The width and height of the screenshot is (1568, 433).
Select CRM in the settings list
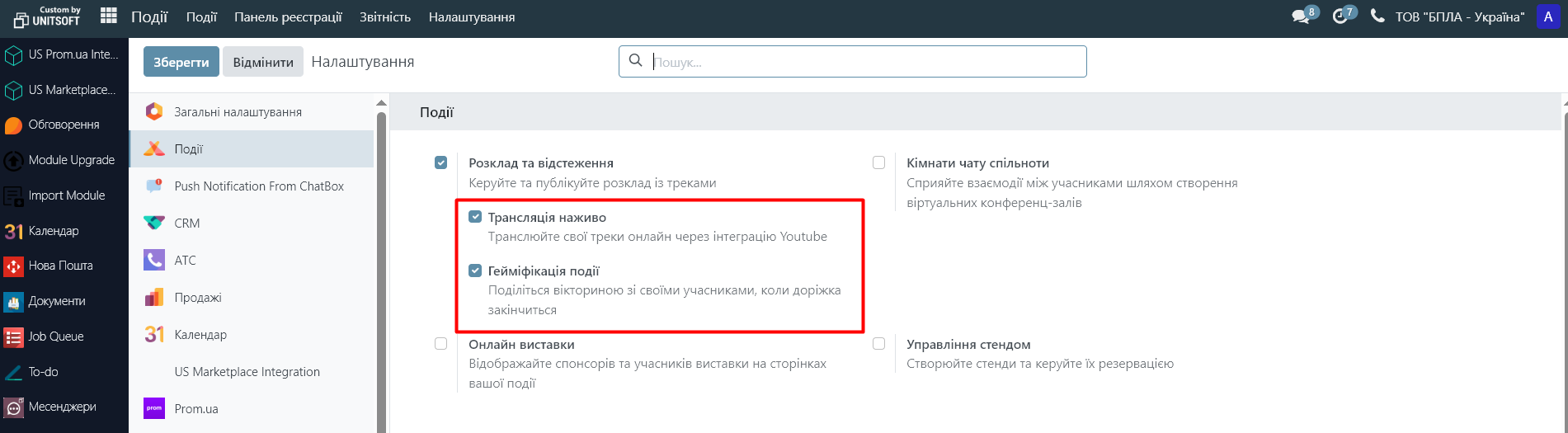pos(187,224)
